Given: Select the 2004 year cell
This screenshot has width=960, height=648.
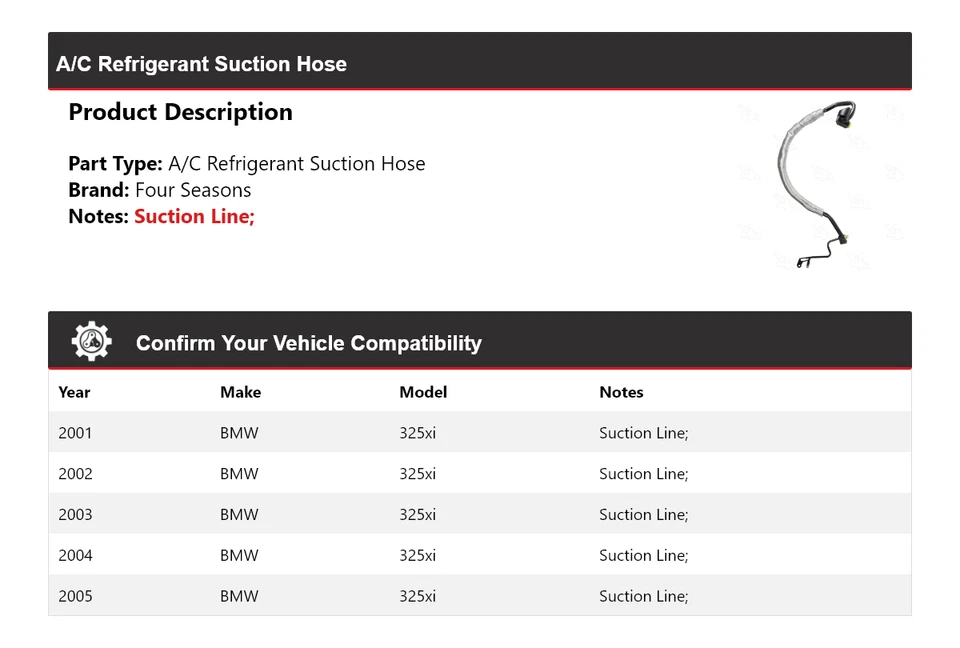Looking at the screenshot, I should click(x=75, y=555).
